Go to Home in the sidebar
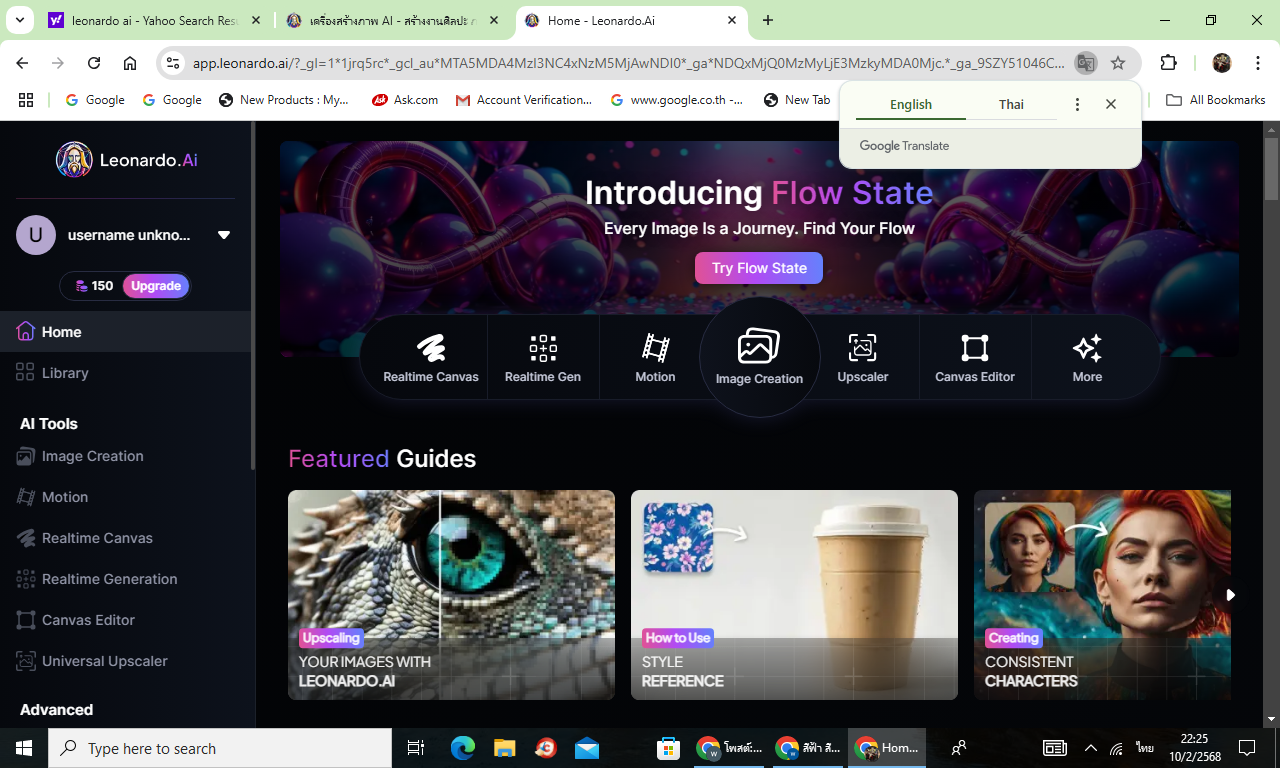Image resolution: width=1280 pixels, height=768 pixels. (x=125, y=331)
